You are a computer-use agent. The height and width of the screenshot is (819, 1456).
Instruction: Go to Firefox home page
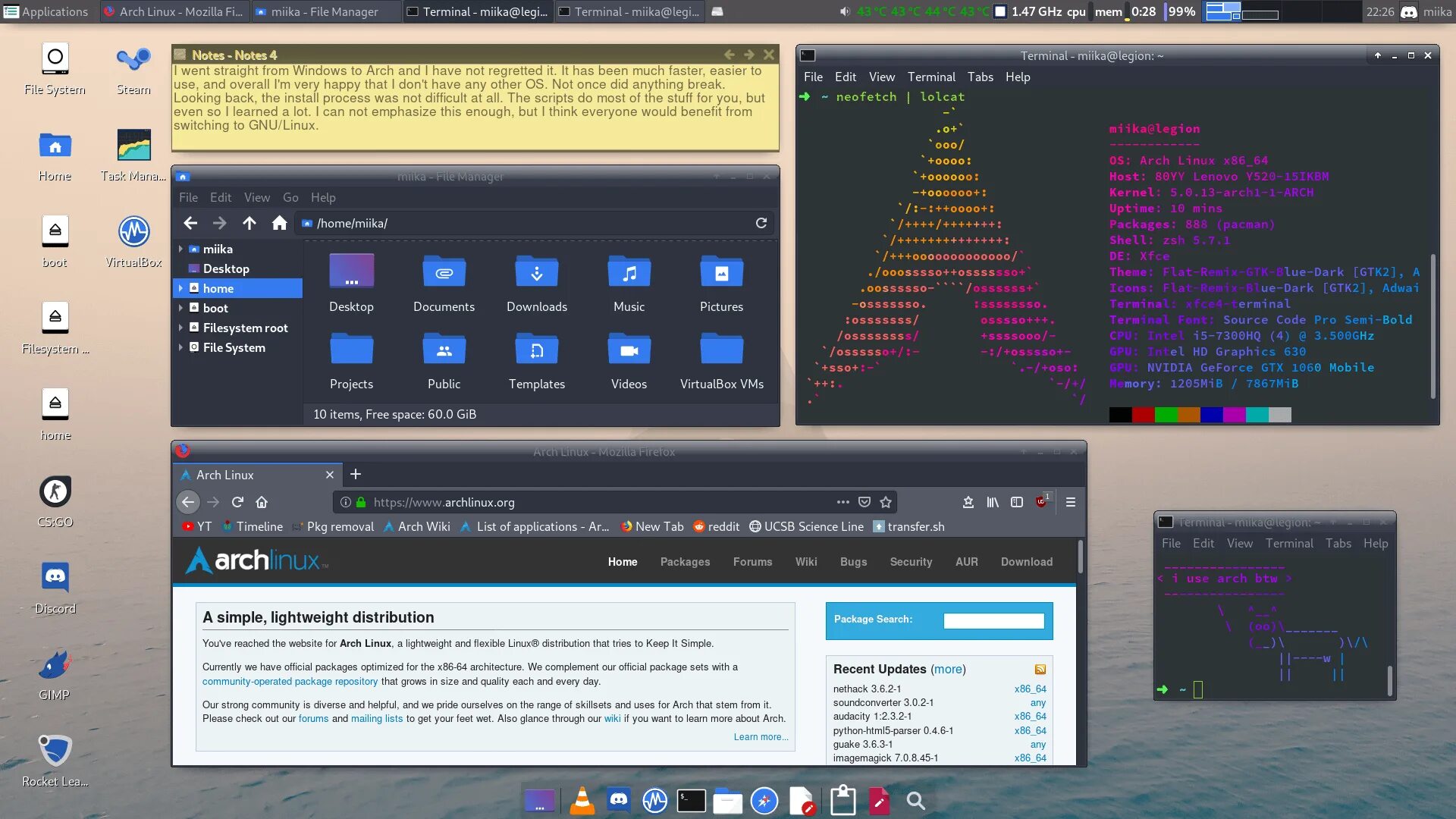pyautogui.click(x=262, y=502)
